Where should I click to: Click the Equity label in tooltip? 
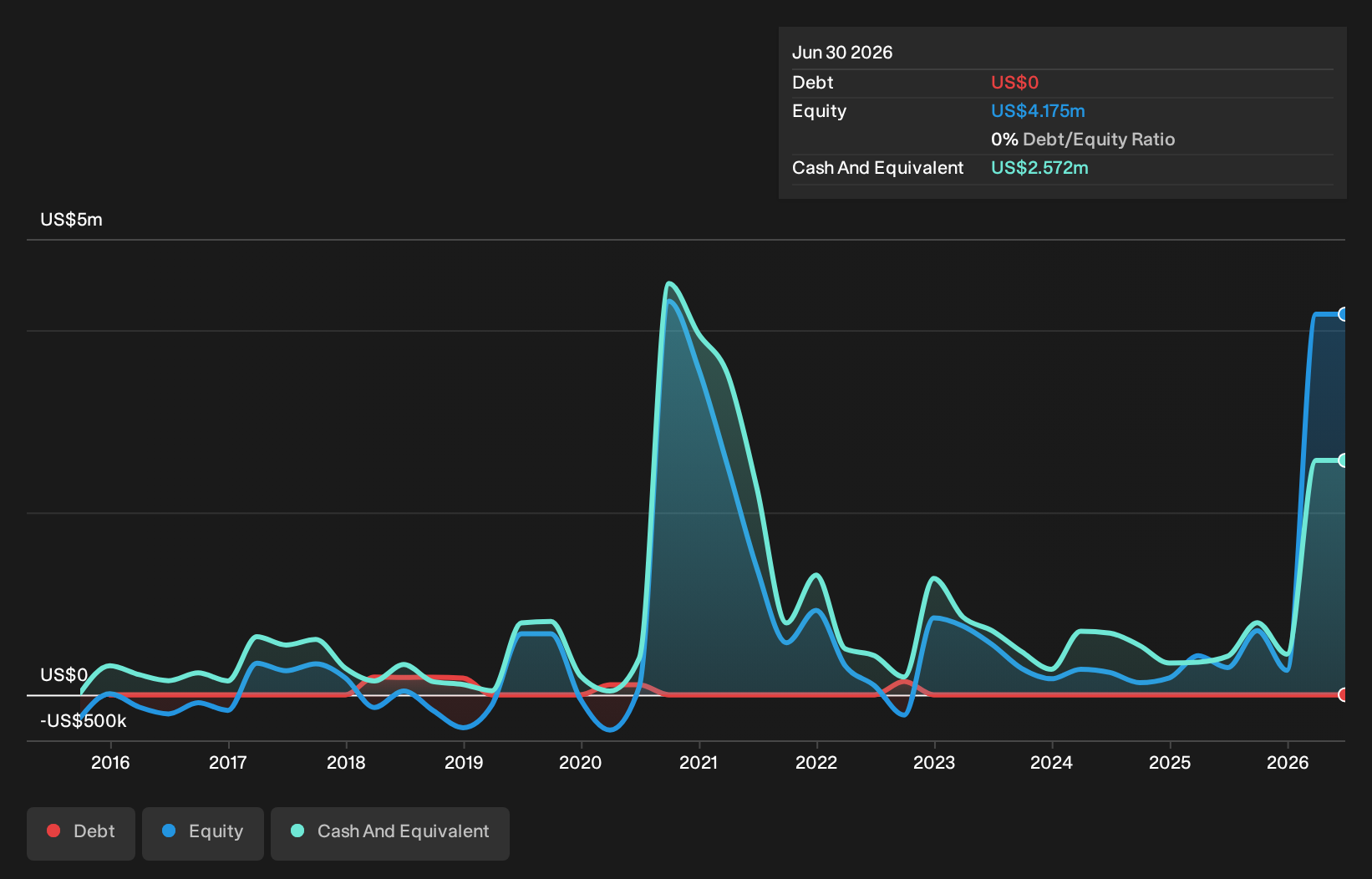point(819,111)
